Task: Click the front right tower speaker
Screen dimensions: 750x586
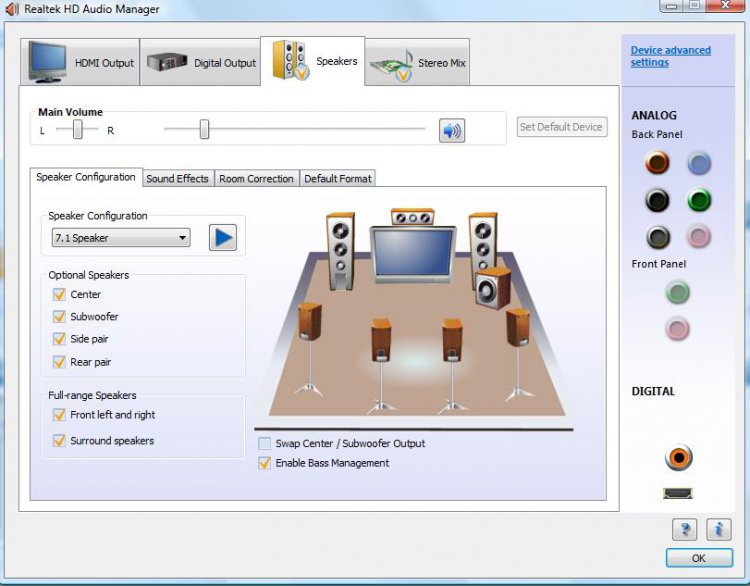Action: (x=482, y=246)
